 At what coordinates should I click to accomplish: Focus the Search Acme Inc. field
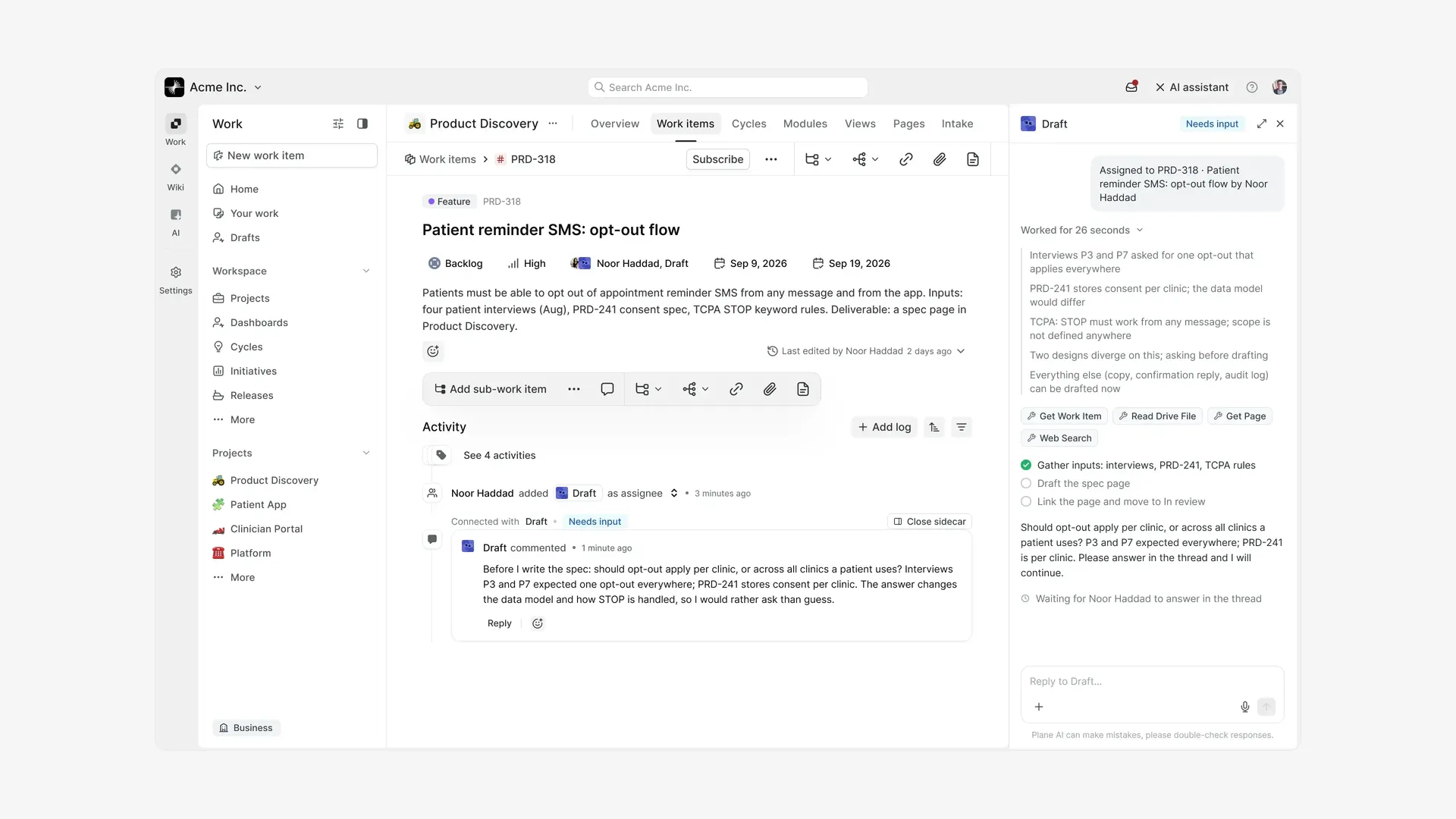[x=728, y=87]
